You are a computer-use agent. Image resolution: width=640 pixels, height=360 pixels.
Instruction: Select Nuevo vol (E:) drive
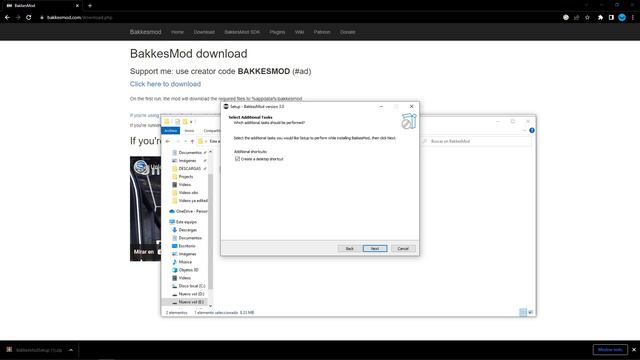191,302
